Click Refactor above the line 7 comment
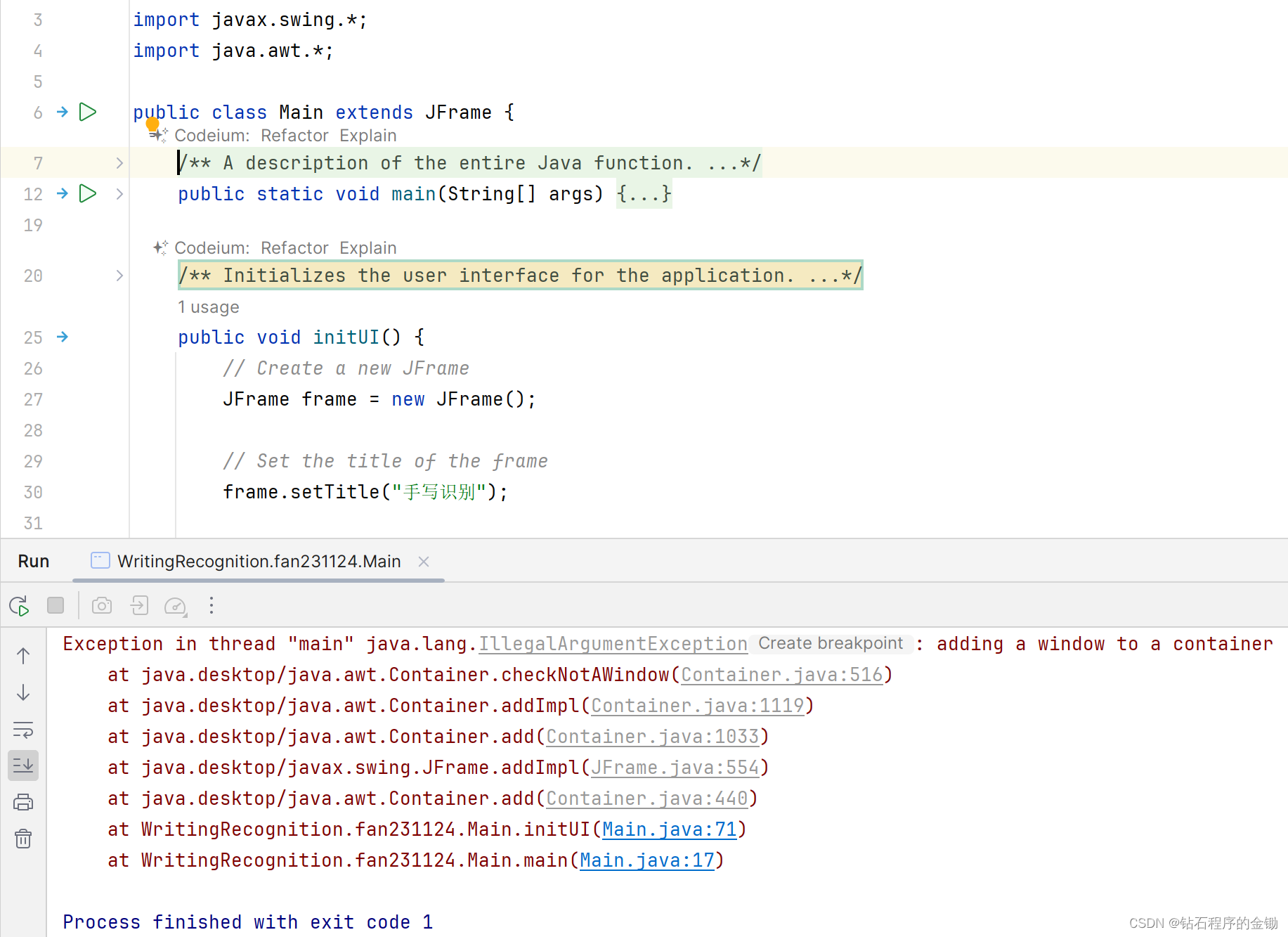Screen dimensions: 1288x937 [294, 136]
